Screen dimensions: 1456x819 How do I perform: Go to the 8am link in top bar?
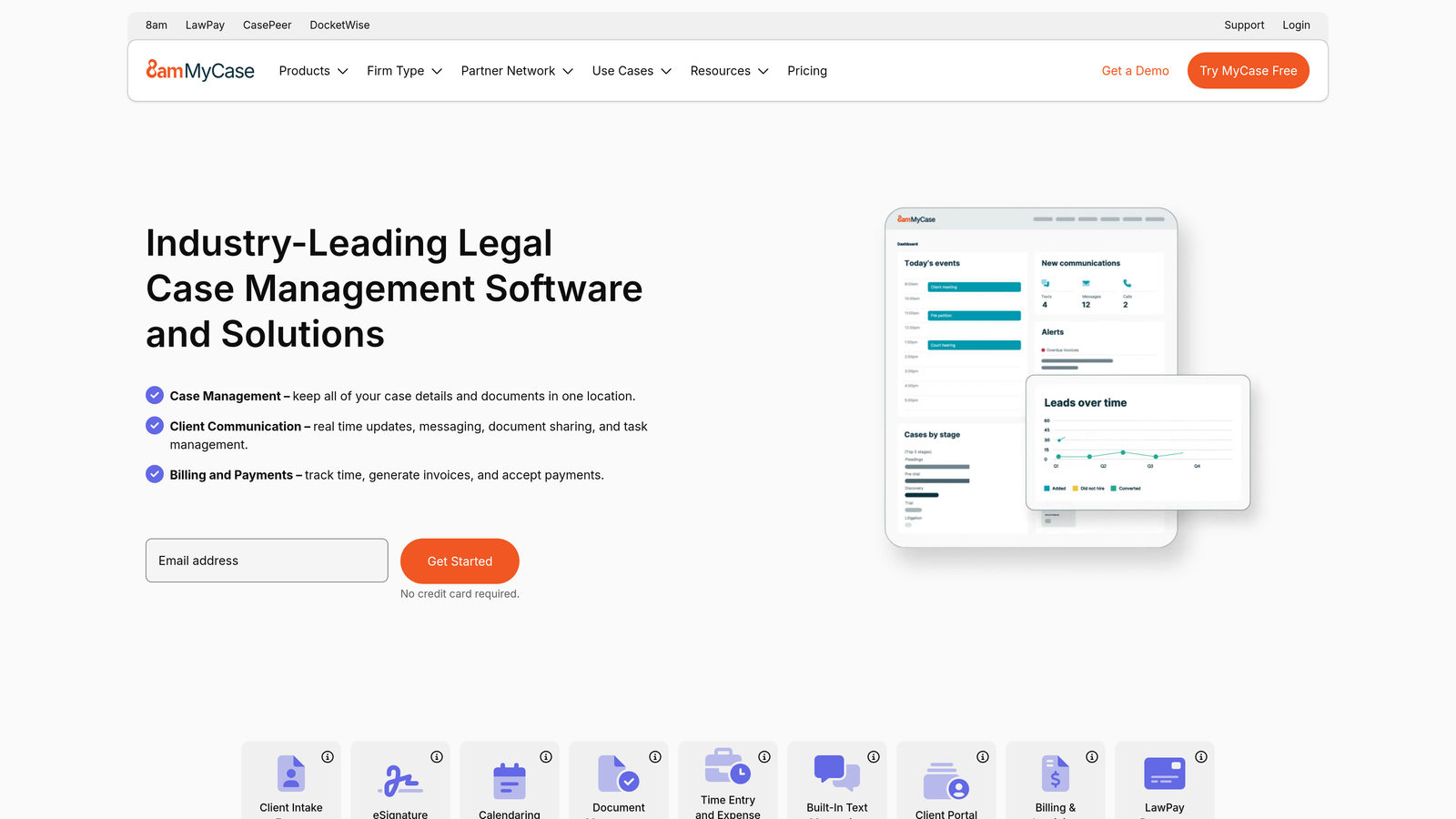pos(157,25)
